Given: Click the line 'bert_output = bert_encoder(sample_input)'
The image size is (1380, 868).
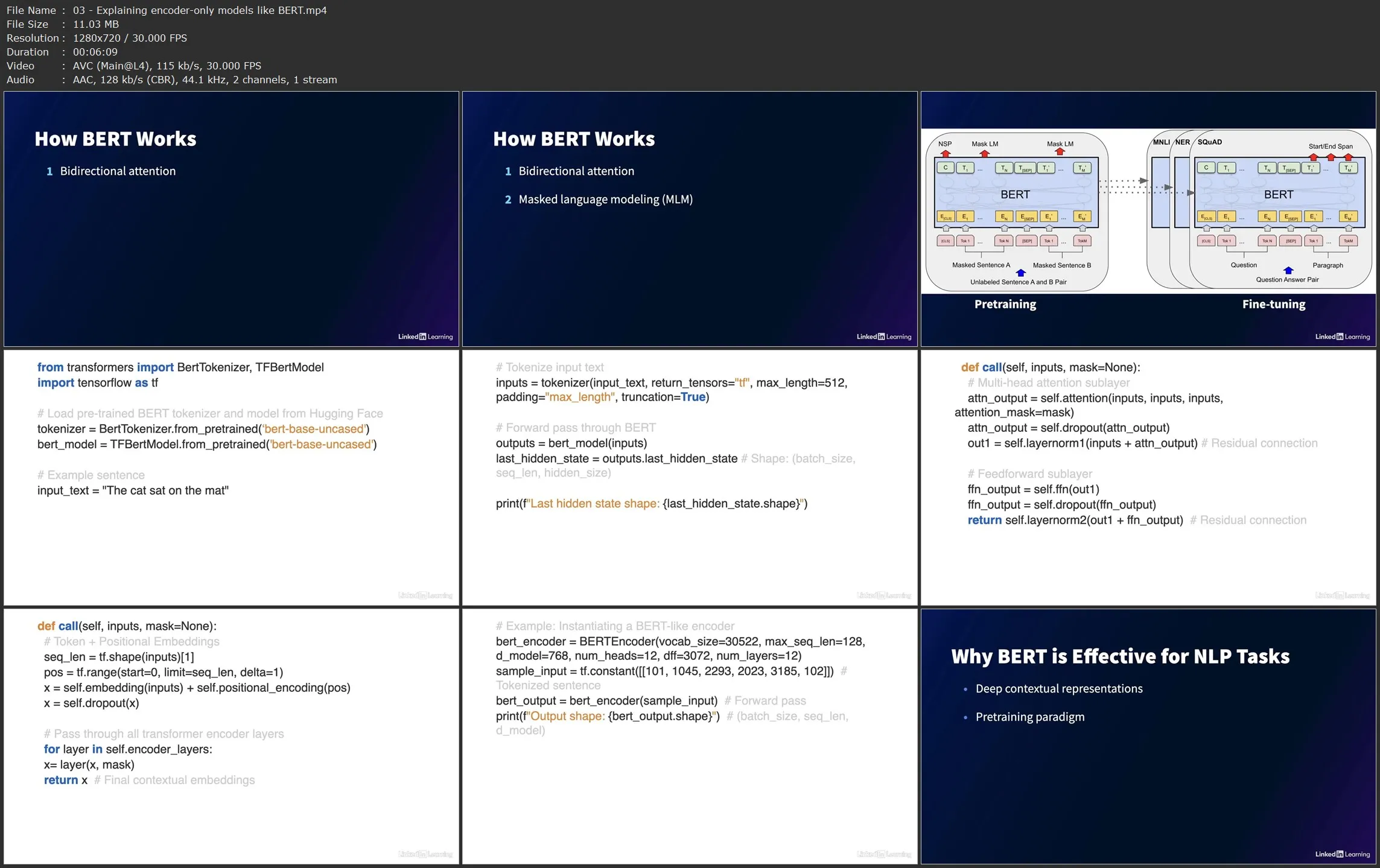Looking at the screenshot, I should coord(606,700).
